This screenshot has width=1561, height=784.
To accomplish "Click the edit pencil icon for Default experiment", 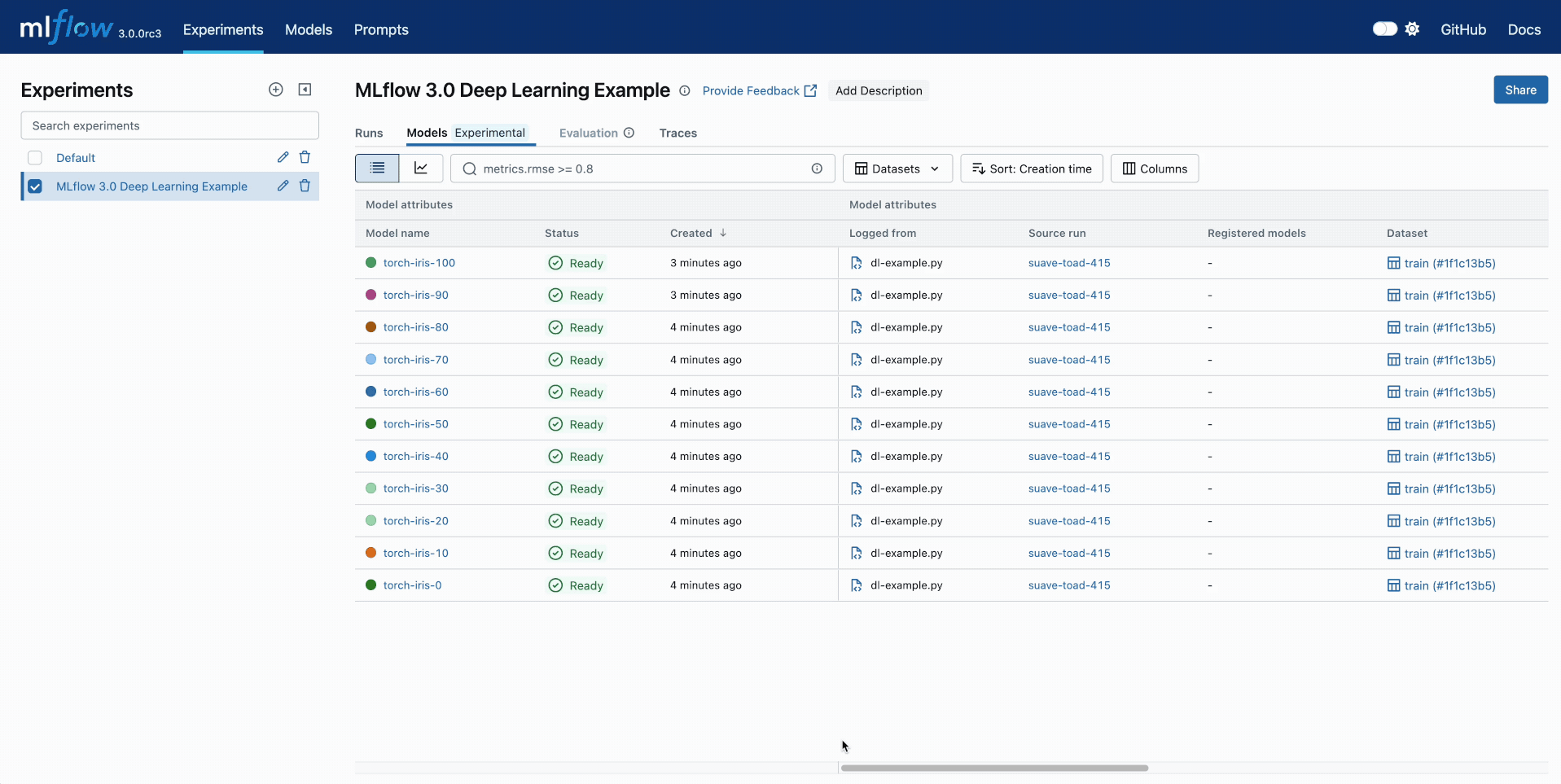I will 283,157.
